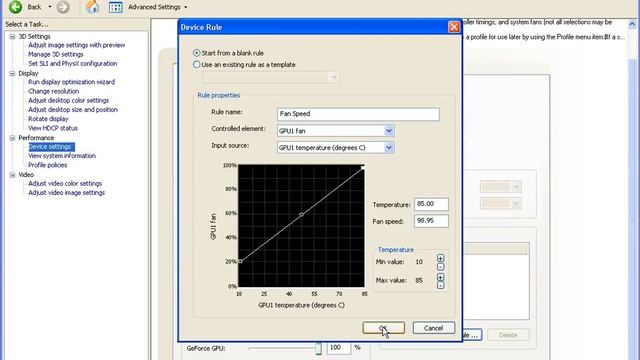Open Manage 3D settings
The width and height of the screenshot is (640, 360).
[x=56, y=54]
